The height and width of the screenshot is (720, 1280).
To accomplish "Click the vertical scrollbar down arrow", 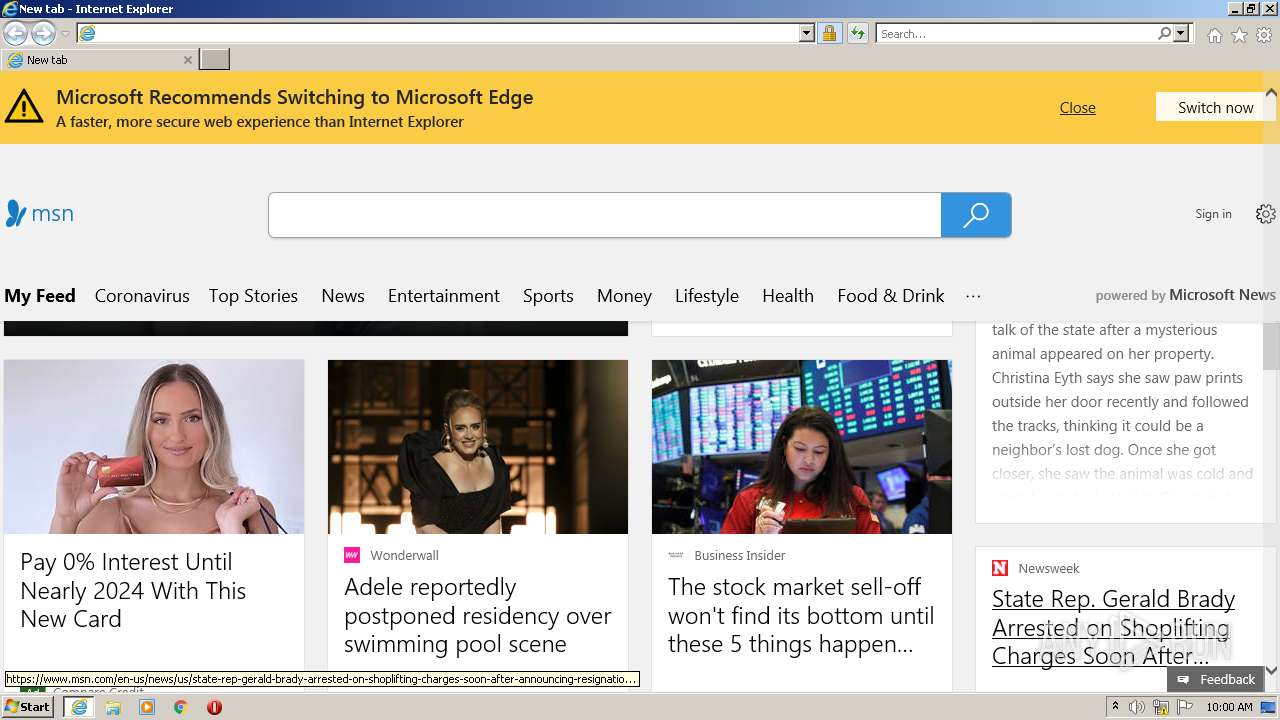I will pos(1271,670).
